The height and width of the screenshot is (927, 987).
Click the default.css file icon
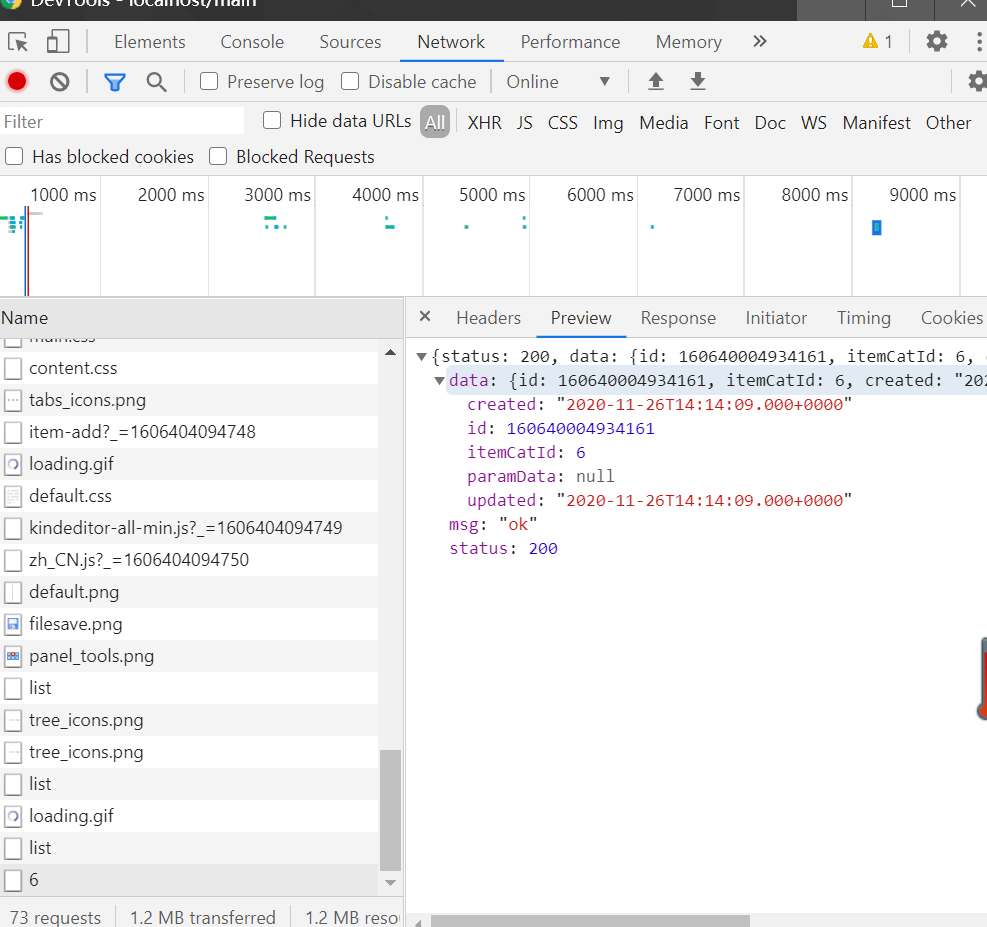13,497
